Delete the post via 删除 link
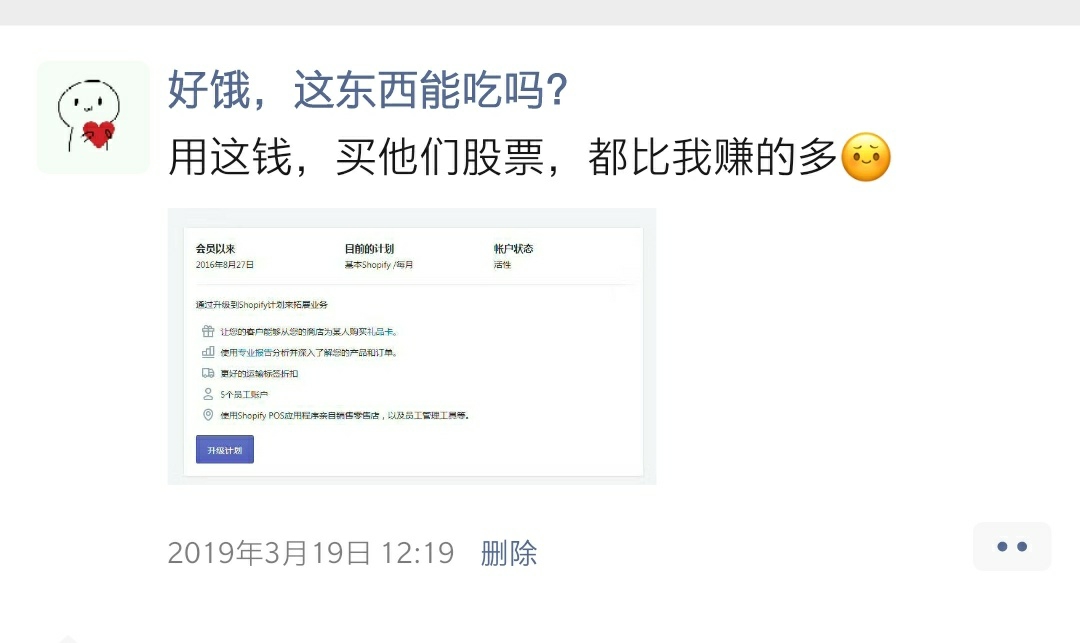 pos(508,553)
